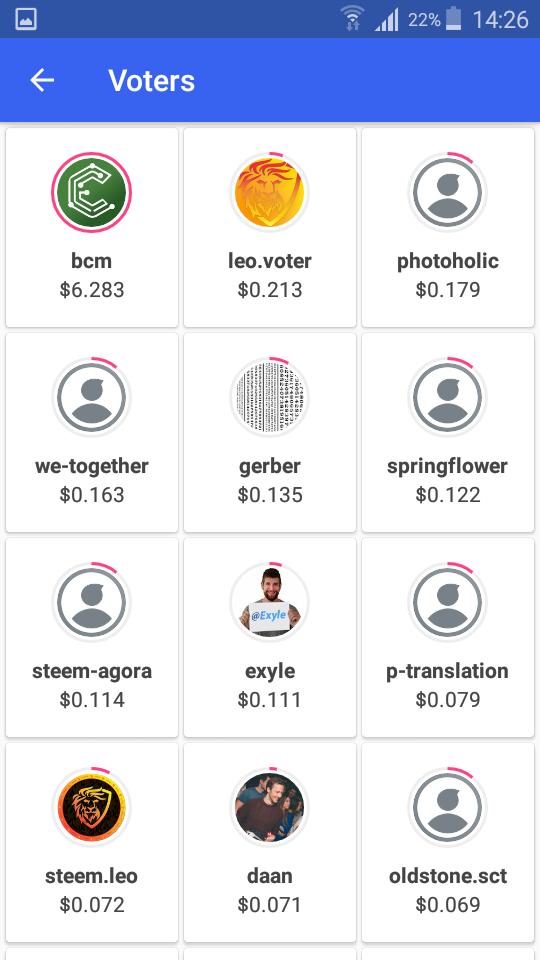The width and height of the screenshot is (540, 960).
Task: Open the oldstone.sct voter name
Action: click(448, 876)
